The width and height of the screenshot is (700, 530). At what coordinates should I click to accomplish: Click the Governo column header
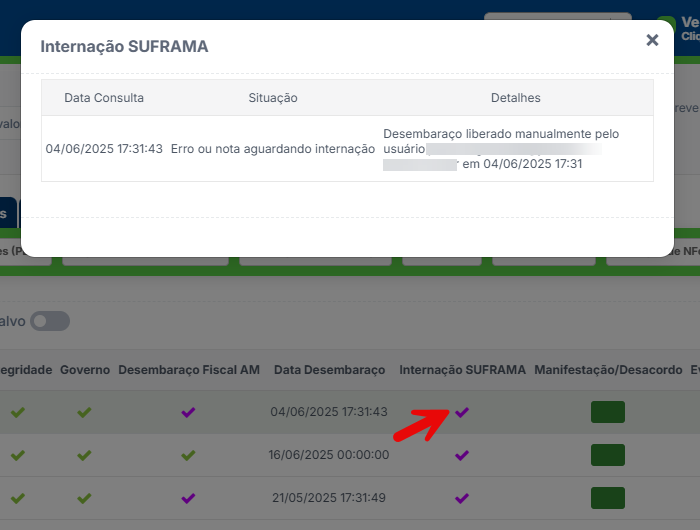(x=85, y=370)
